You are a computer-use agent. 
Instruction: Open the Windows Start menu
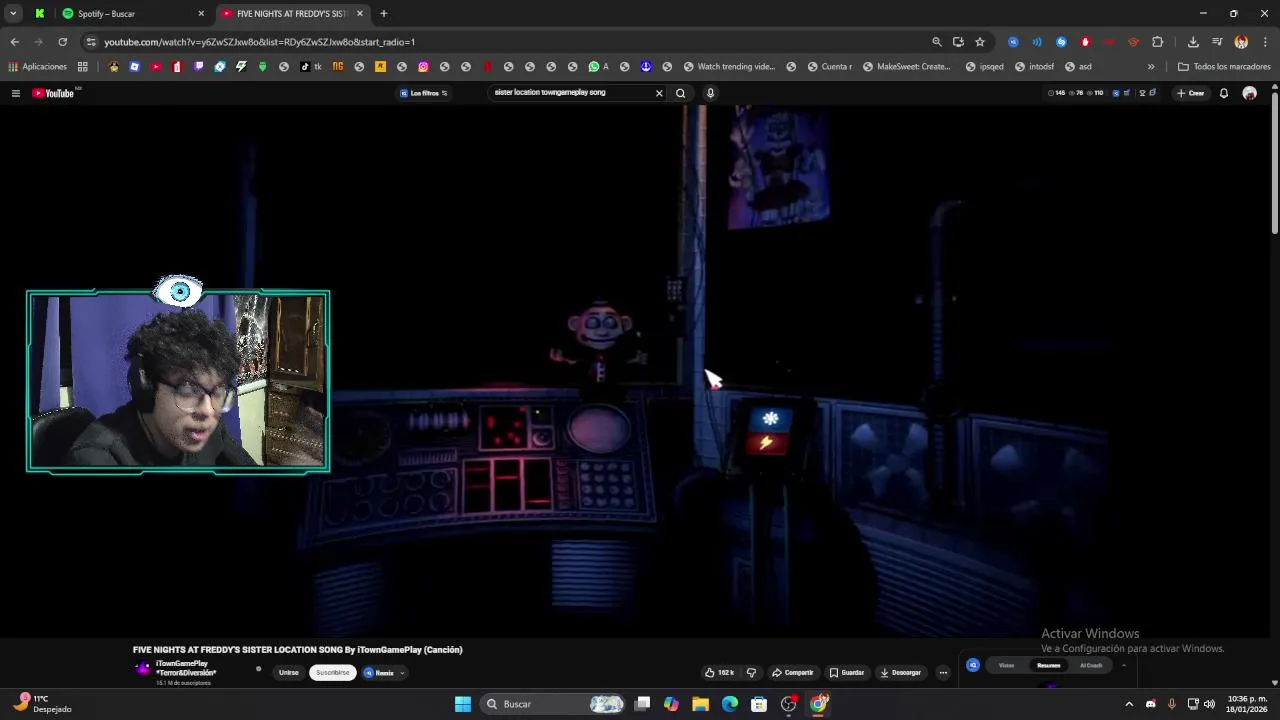point(463,704)
